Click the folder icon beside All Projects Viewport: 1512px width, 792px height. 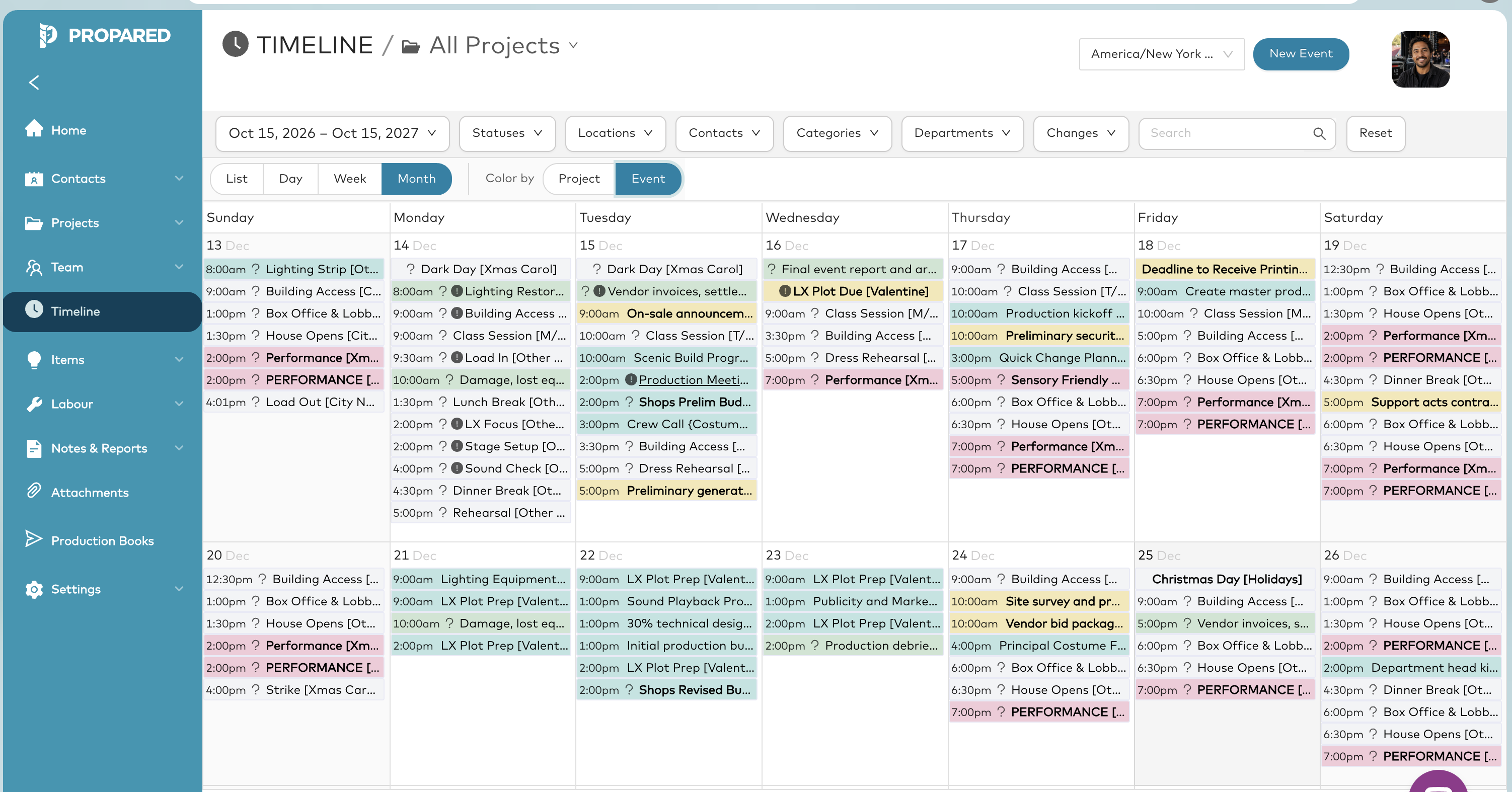click(411, 46)
